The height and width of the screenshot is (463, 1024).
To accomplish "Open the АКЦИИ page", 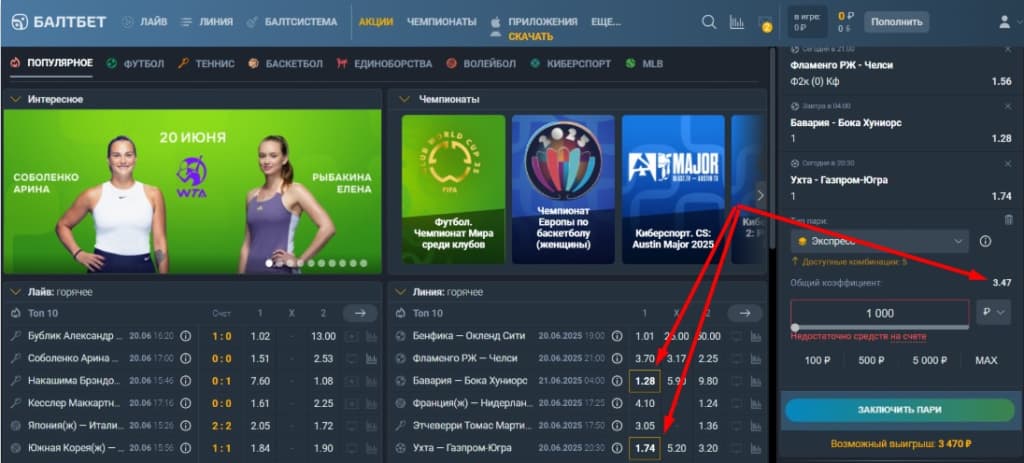I will (376, 22).
